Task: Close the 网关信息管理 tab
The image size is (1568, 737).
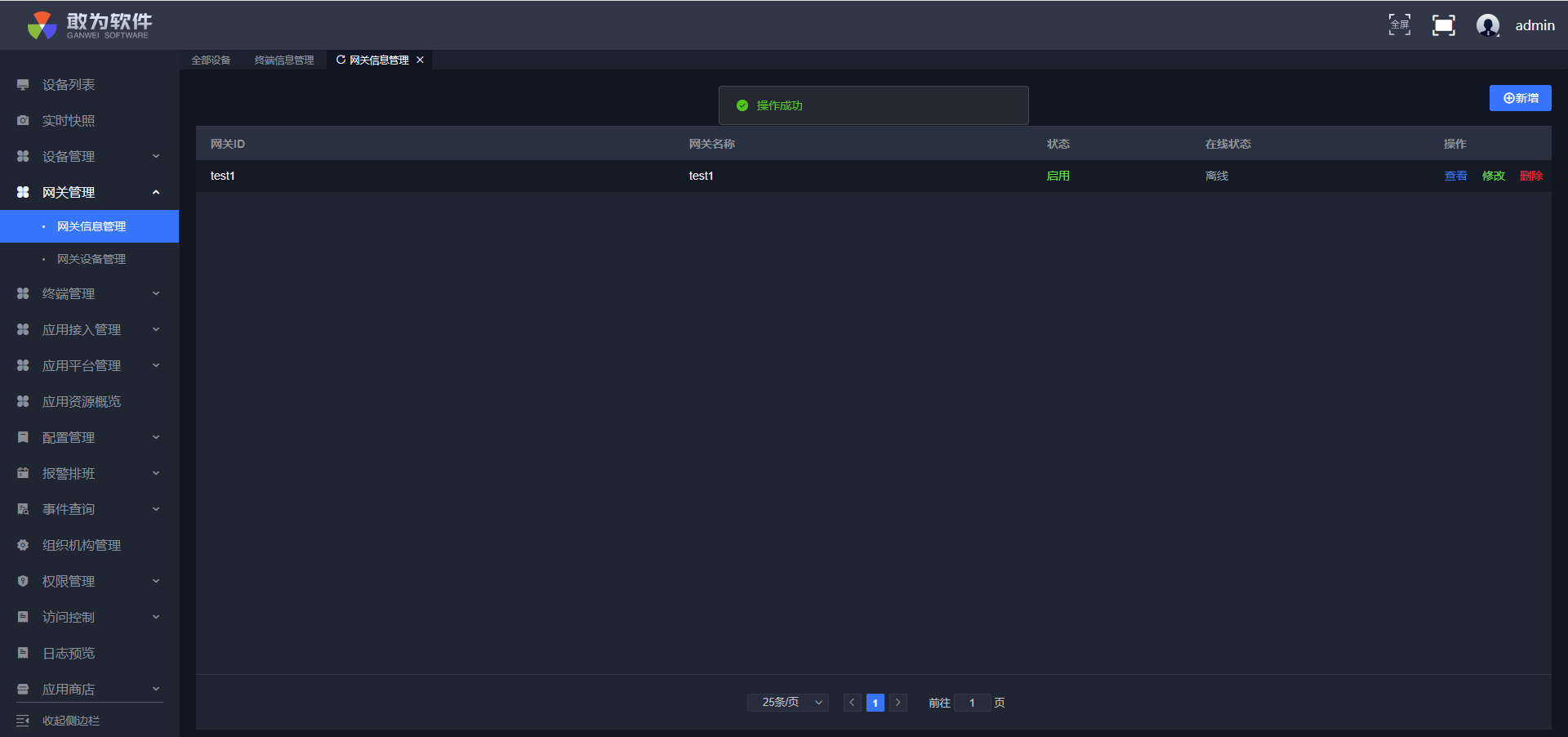Action: pyautogui.click(x=420, y=60)
